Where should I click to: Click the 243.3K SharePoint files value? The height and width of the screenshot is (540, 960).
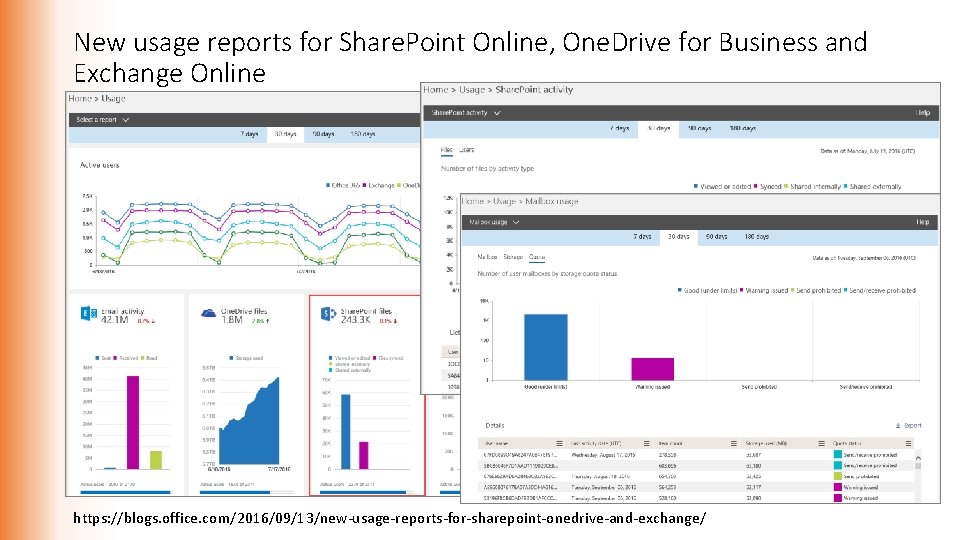[x=356, y=320]
